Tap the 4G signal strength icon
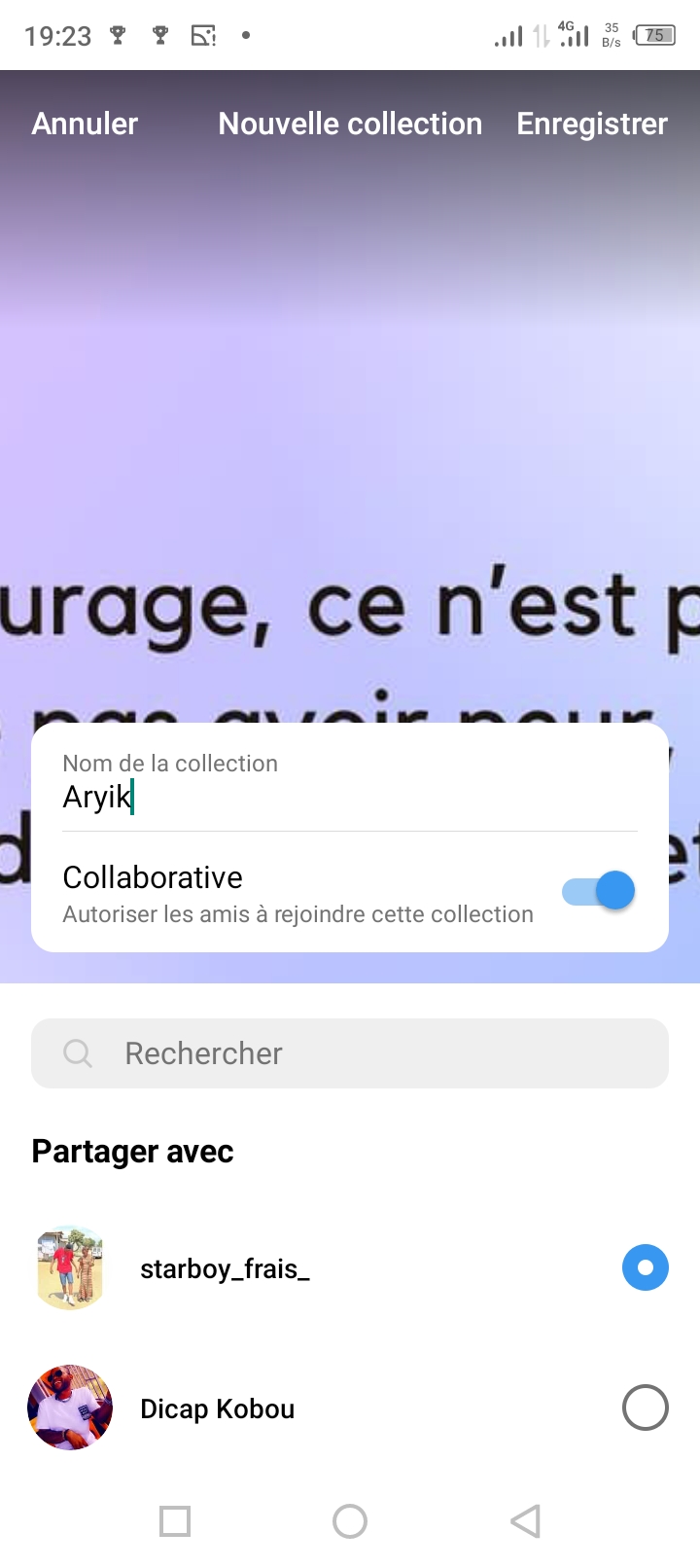Image resolution: width=700 pixels, height=1568 pixels. [x=575, y=35]
